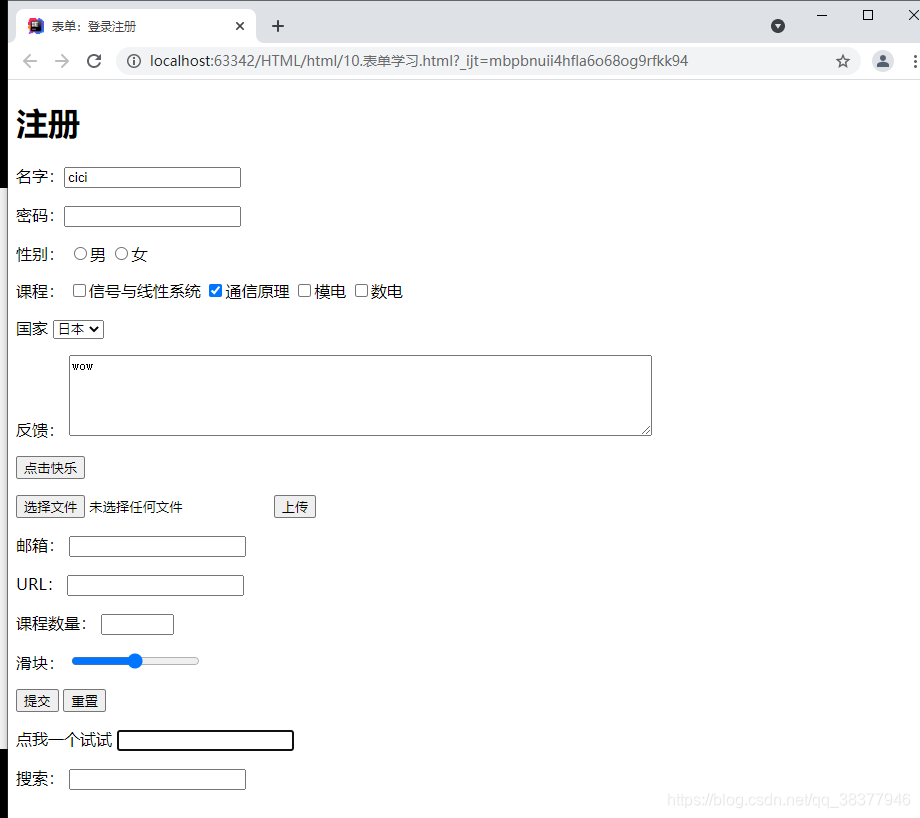Reload the current page
The width and height of the screenshot is (920, 818).
tap(94, 60)
